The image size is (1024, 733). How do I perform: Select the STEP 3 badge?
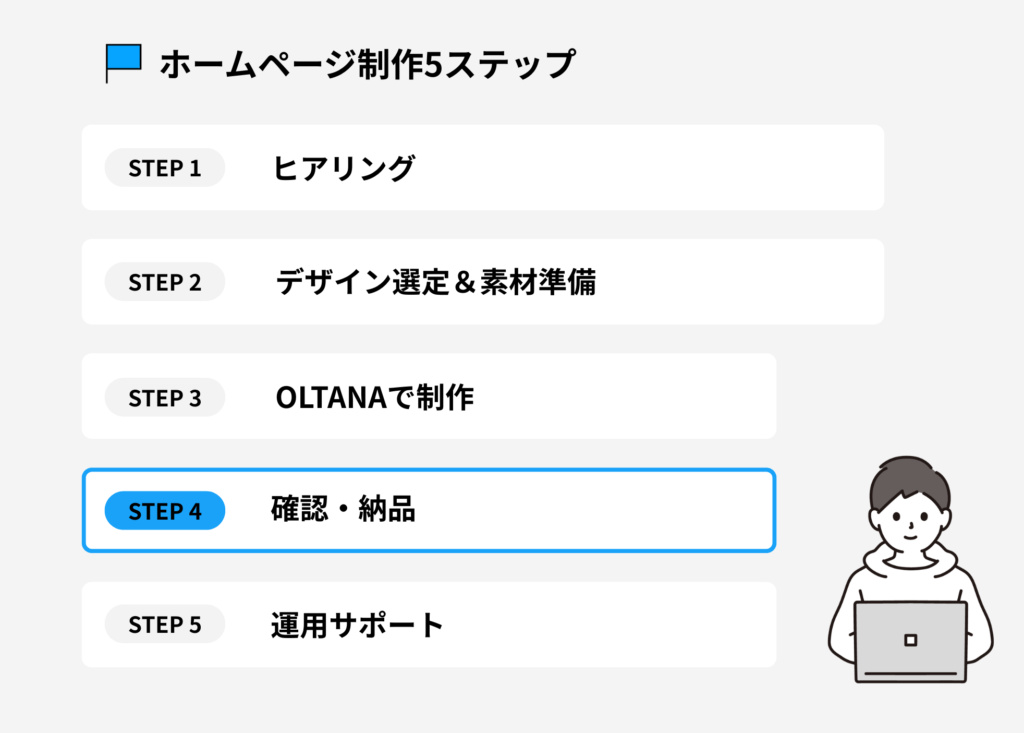(165, 398)
